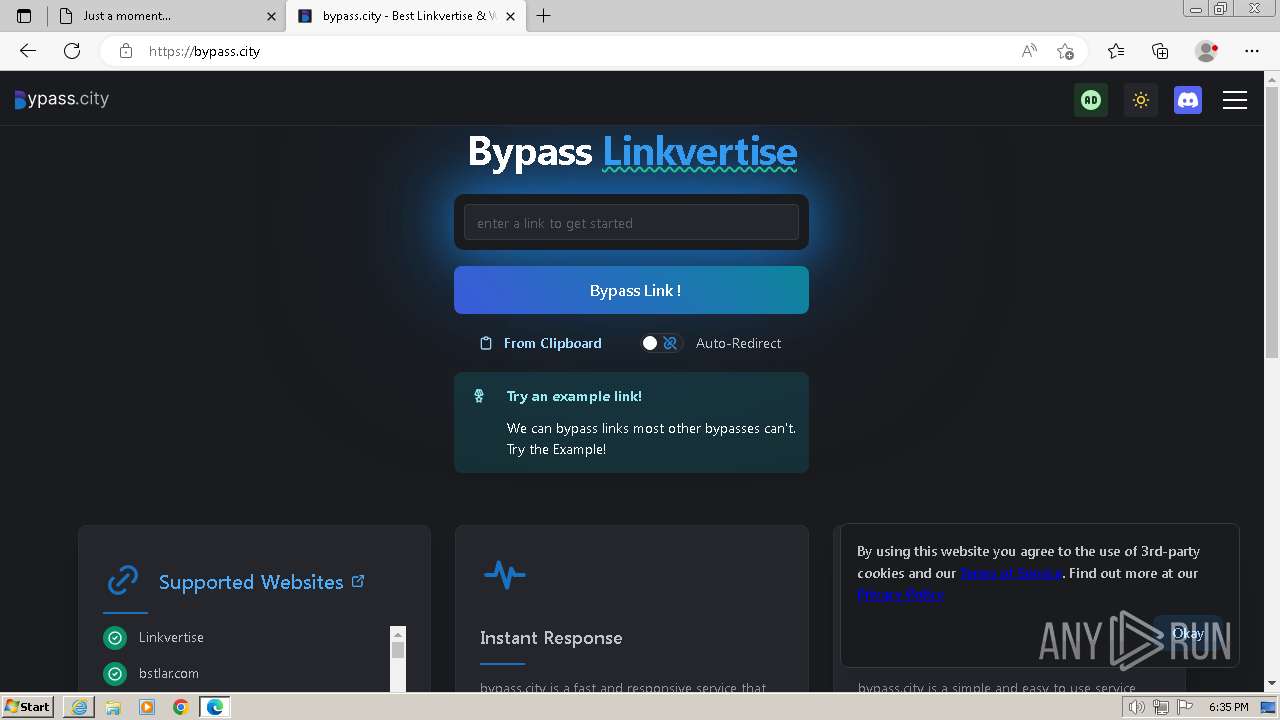The height and width of the screenshot is (720, 1280).
Task: Click the bypass.city logo
Action: (62, 99)
